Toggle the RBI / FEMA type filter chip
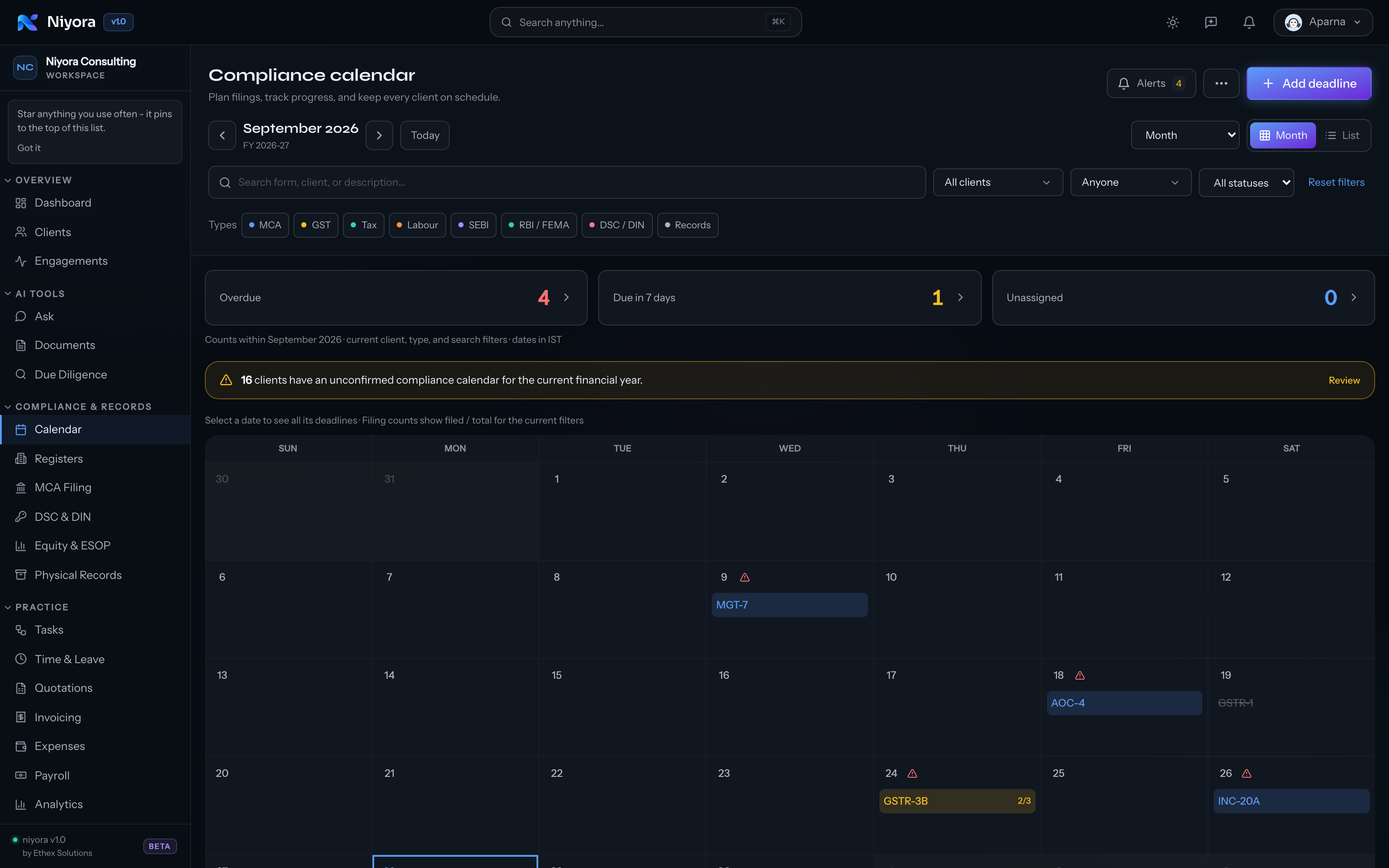 [x=538, y=225]
